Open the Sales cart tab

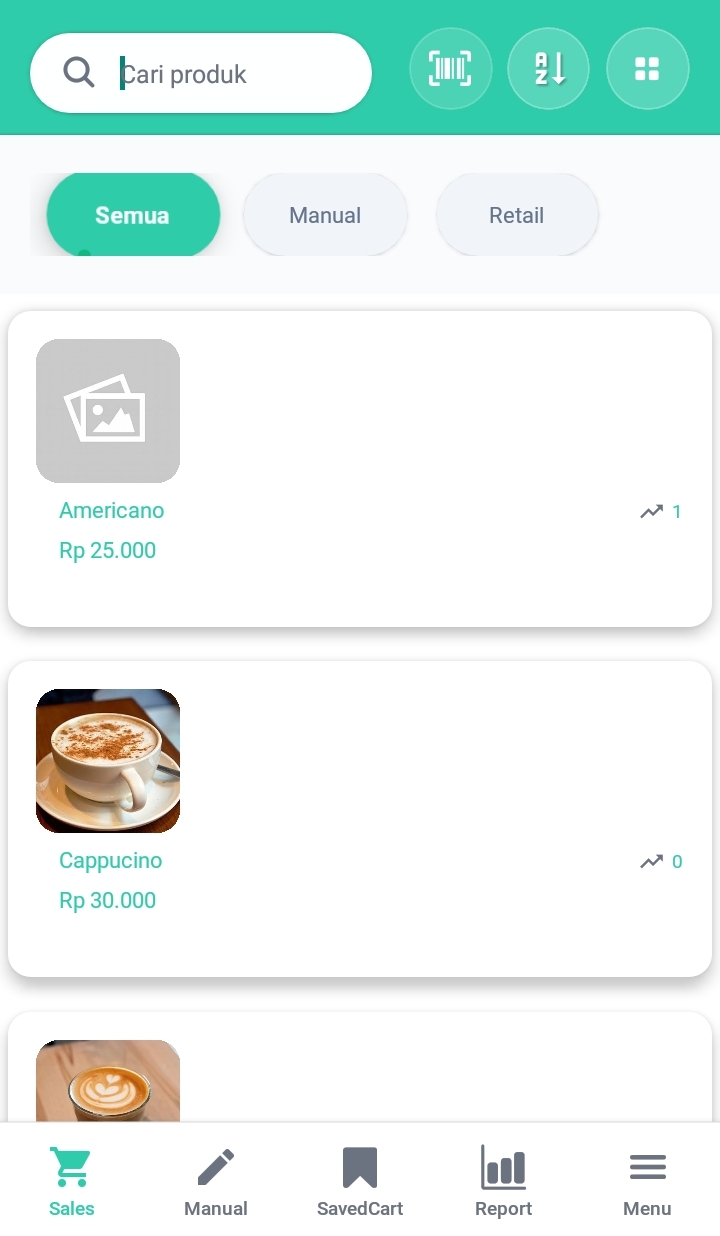pyautogui.click(x=71, y=1180)
